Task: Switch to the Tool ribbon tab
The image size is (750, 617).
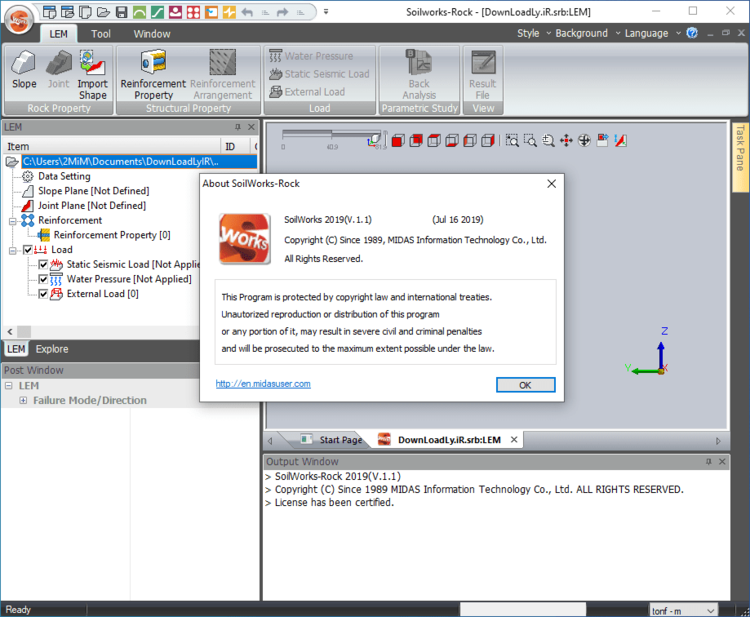Action: pyautogui.click(x=101, y=34)
